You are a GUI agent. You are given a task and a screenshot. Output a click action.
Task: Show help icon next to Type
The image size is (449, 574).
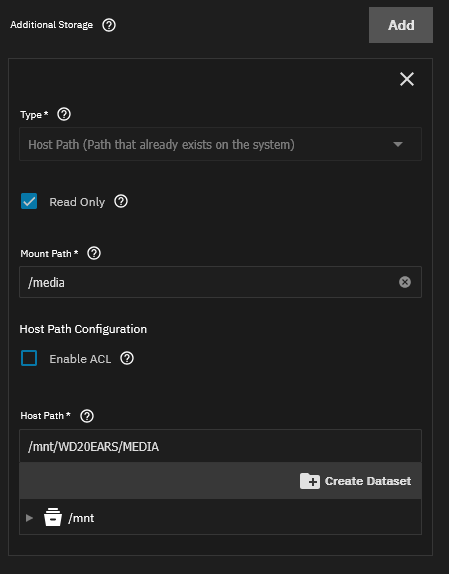click(64, 115)
